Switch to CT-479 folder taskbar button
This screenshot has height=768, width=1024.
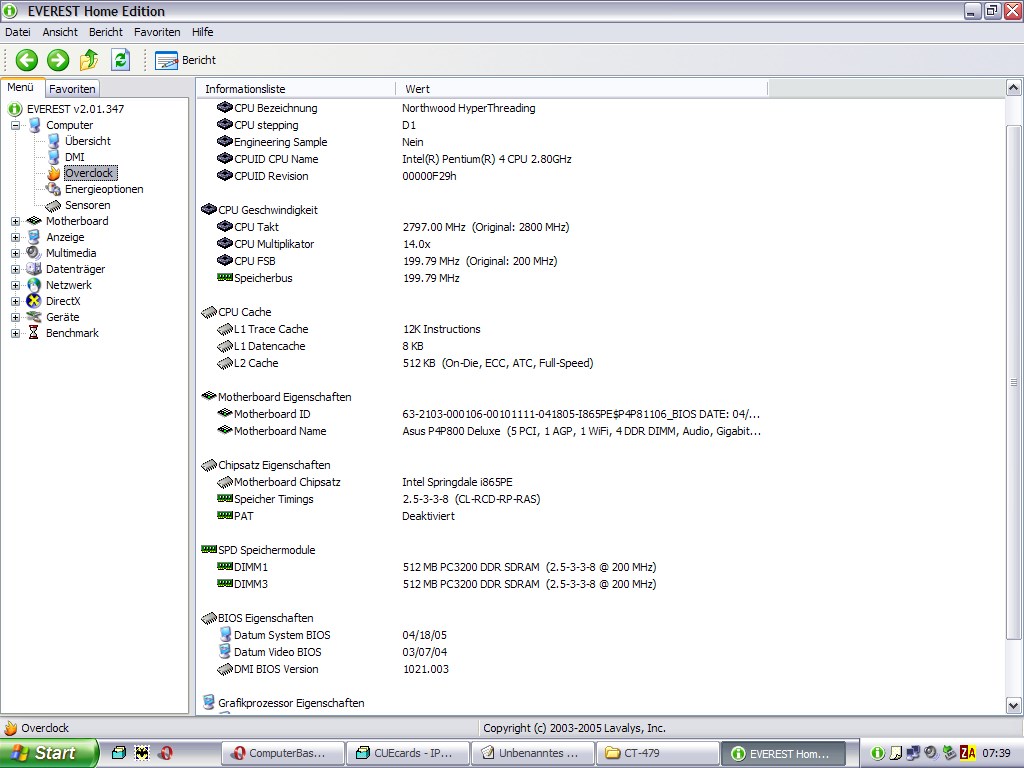(x=657, y=753)
